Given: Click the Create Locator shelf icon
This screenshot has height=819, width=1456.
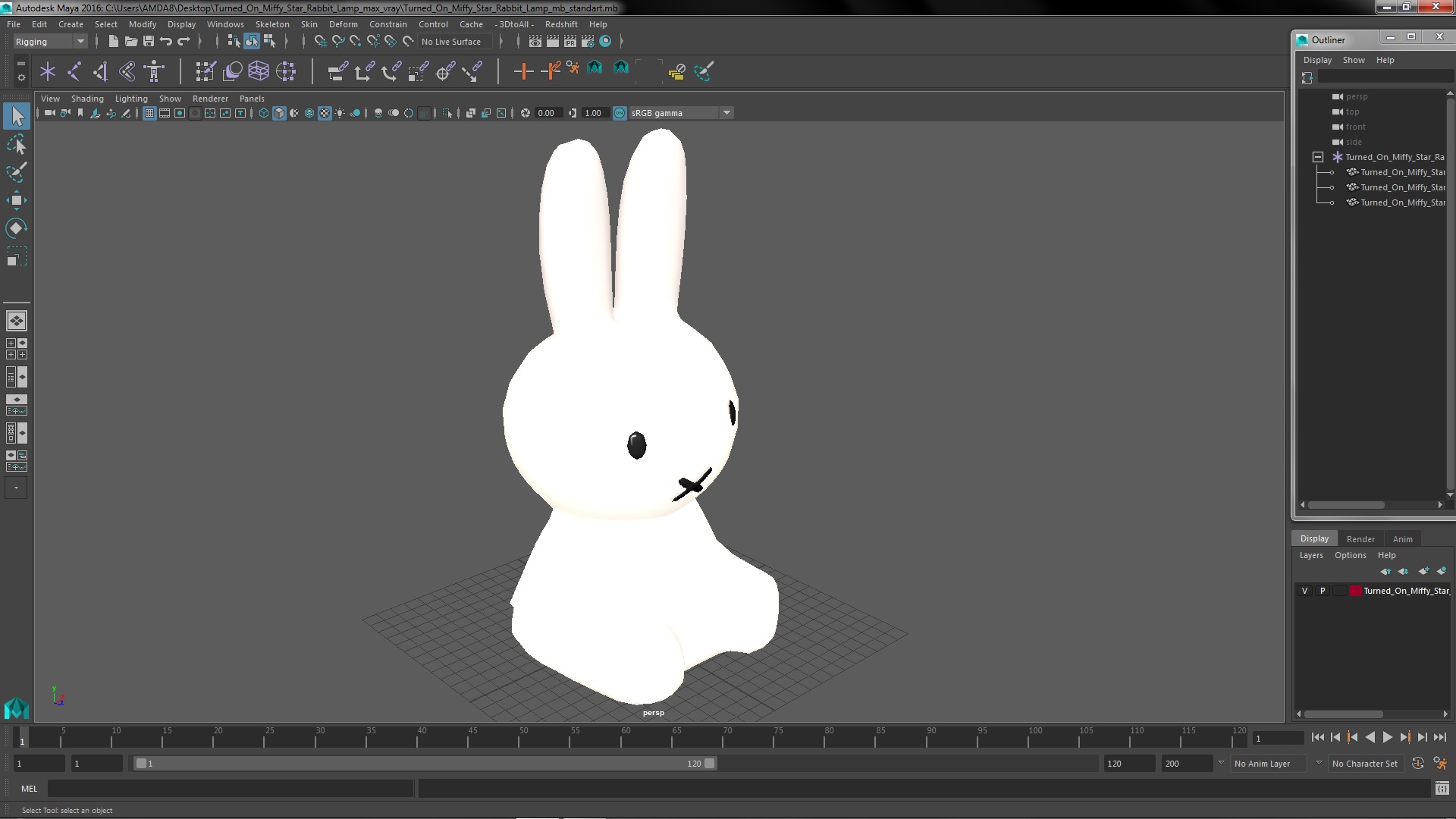Looking at the screenshot, I should [x=48, y=71].
